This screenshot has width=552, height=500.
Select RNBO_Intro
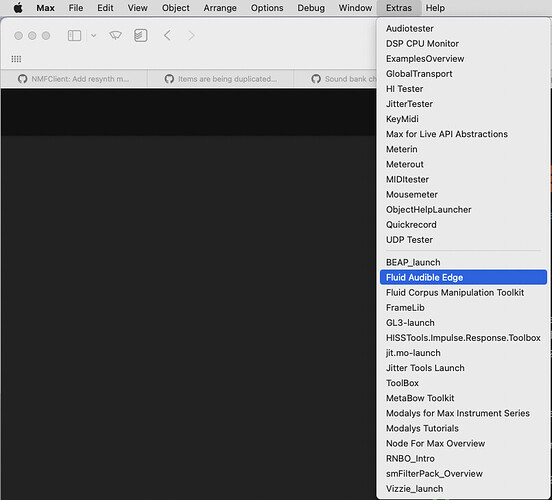click(x=463, y=459)
